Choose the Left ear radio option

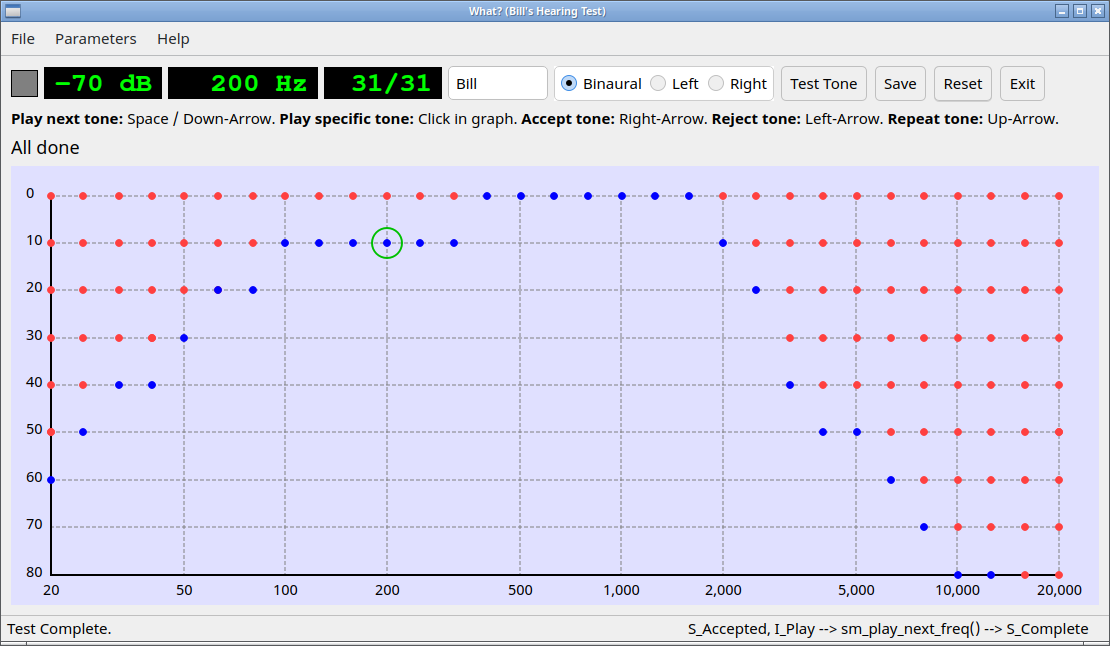pyautogui.click(x=658, y=84)
